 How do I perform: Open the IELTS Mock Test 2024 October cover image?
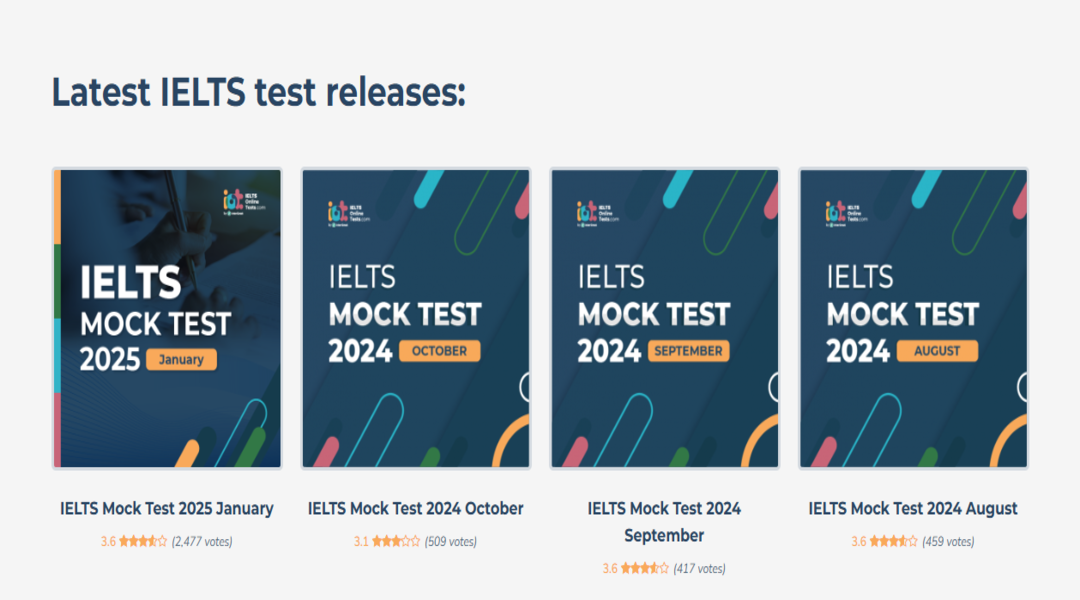415,318
